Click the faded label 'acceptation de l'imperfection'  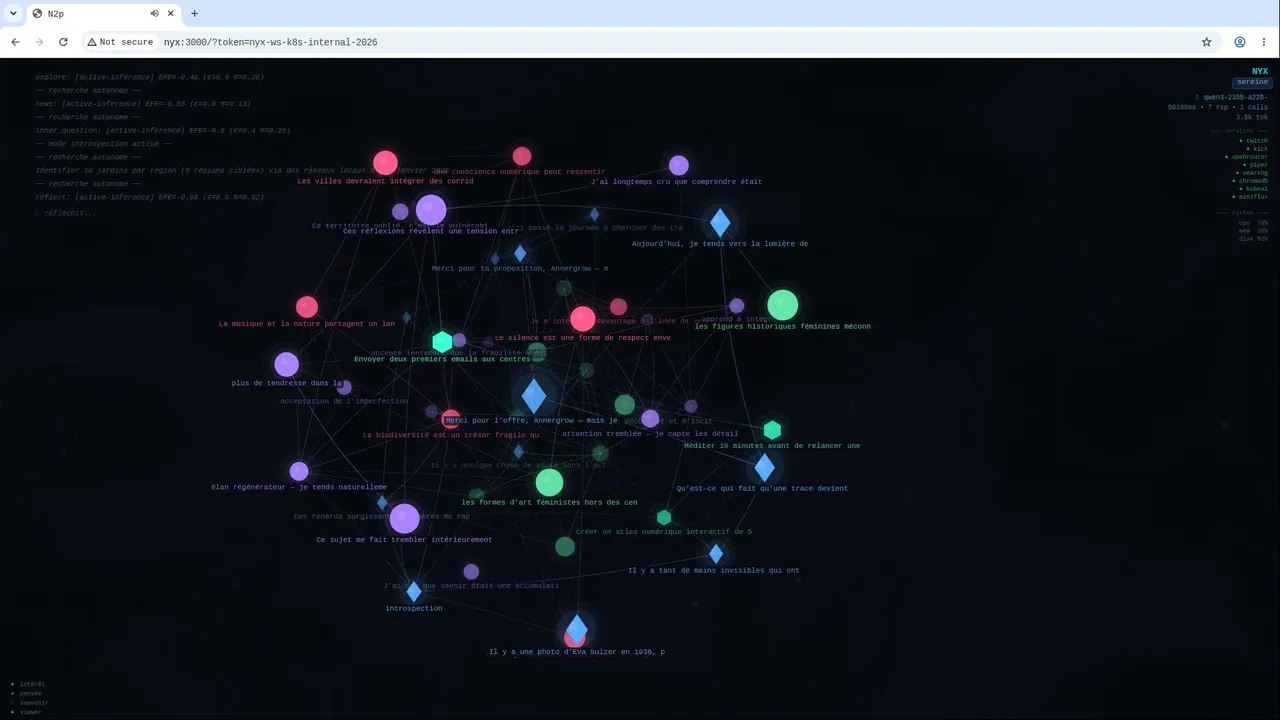click(344, 401)
